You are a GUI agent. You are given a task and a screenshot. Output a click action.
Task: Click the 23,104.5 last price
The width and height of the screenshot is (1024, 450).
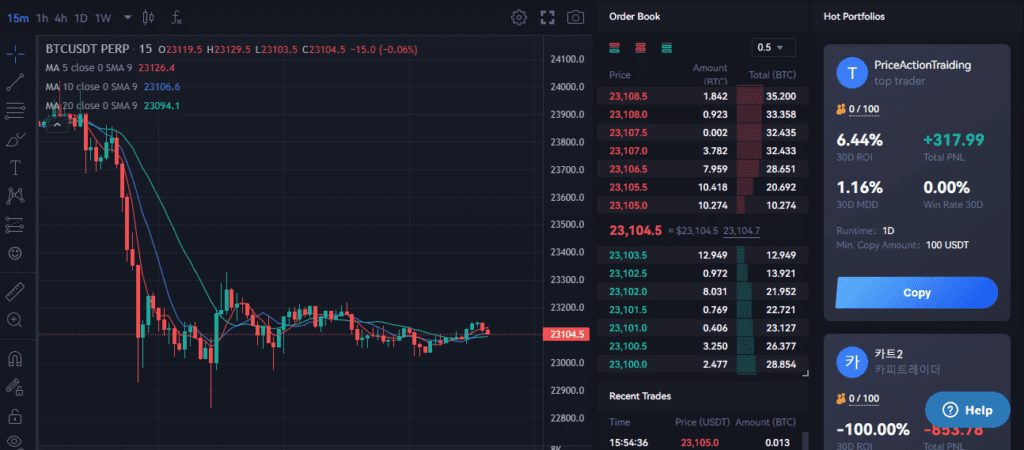[635, 231]
